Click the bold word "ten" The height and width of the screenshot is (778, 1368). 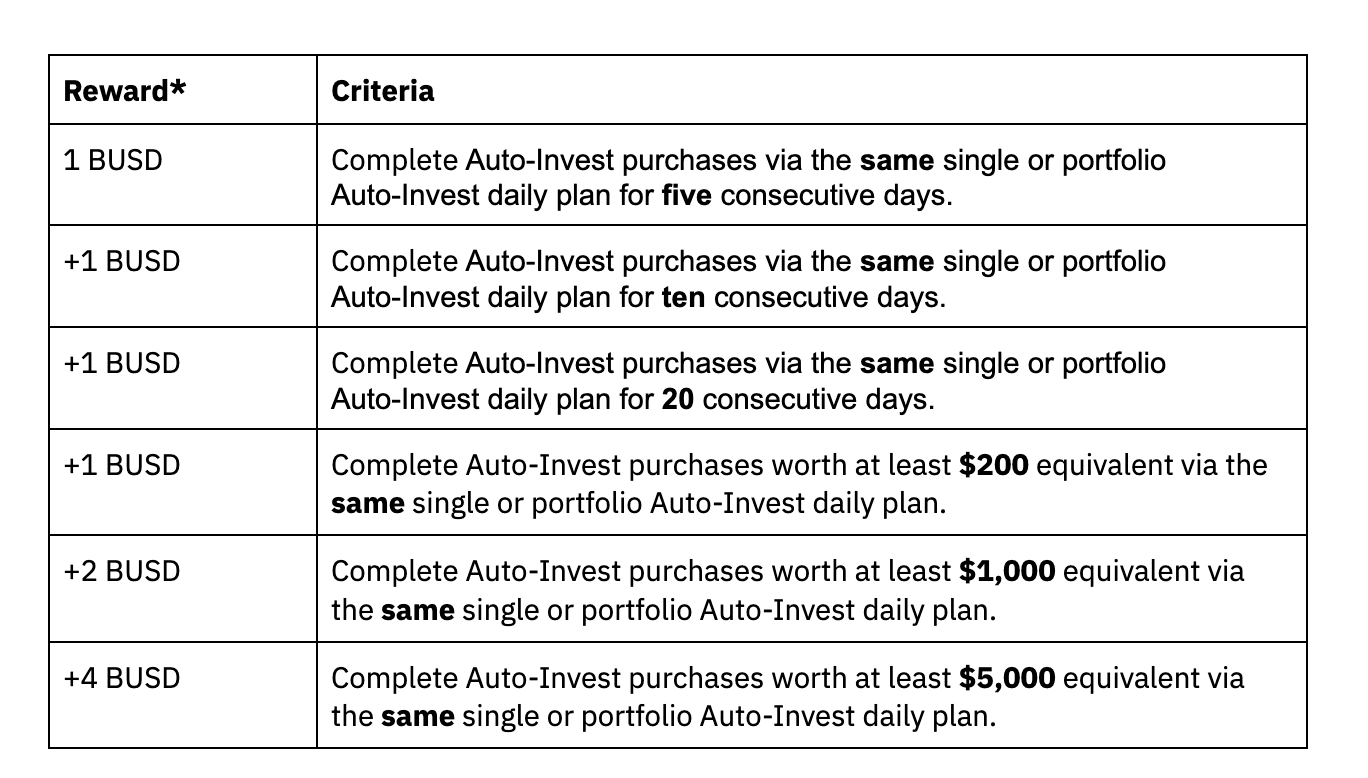point(683,297)
